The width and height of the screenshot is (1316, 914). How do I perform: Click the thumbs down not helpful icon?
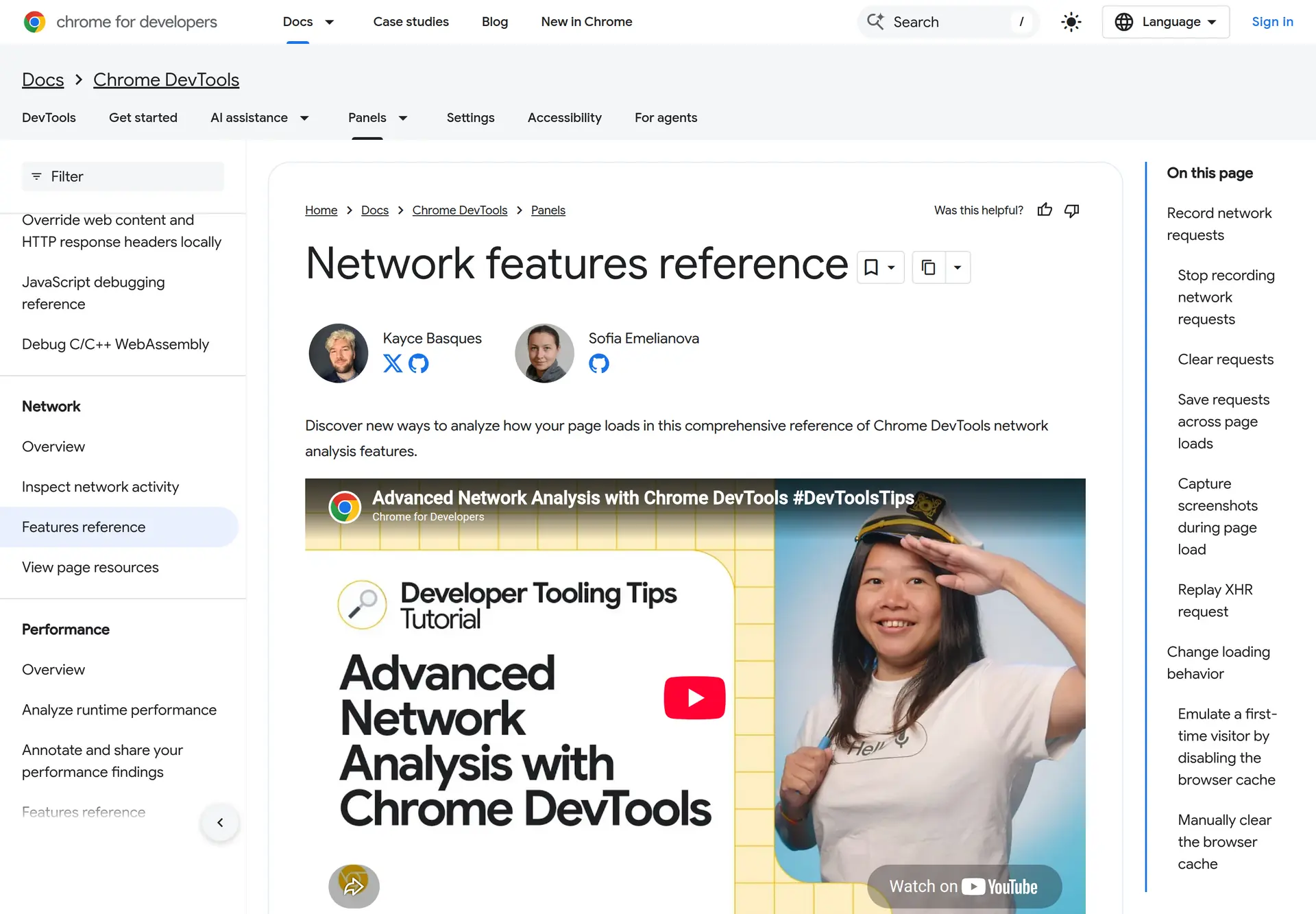pyautogui.click(x=1071, y=211)
